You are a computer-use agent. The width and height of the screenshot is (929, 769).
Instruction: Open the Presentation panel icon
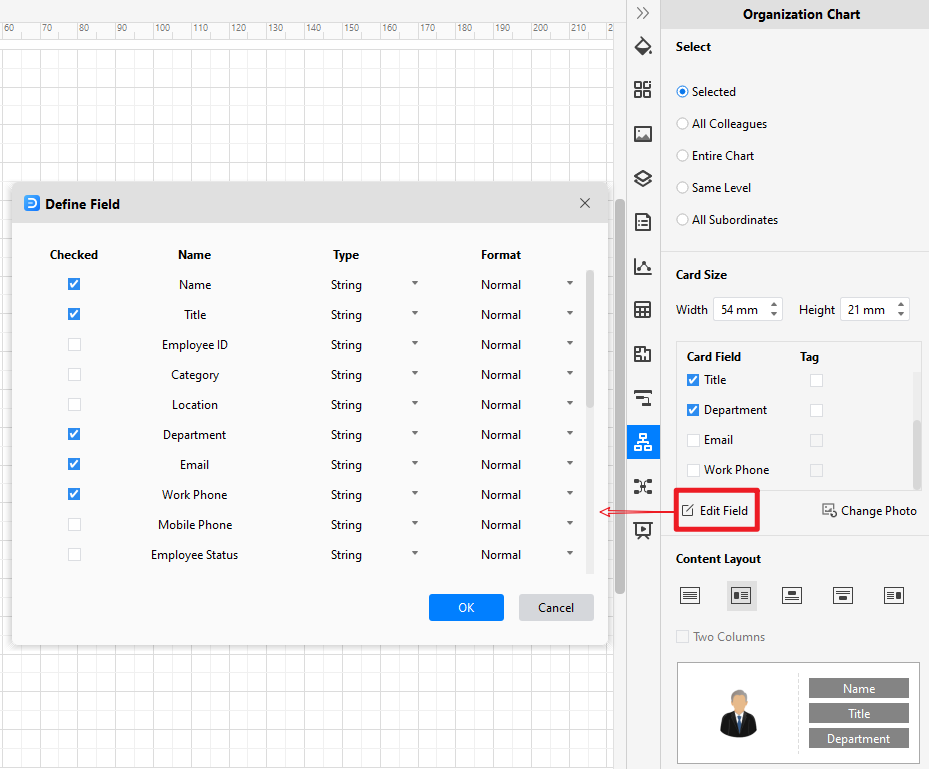coord(643,530)
